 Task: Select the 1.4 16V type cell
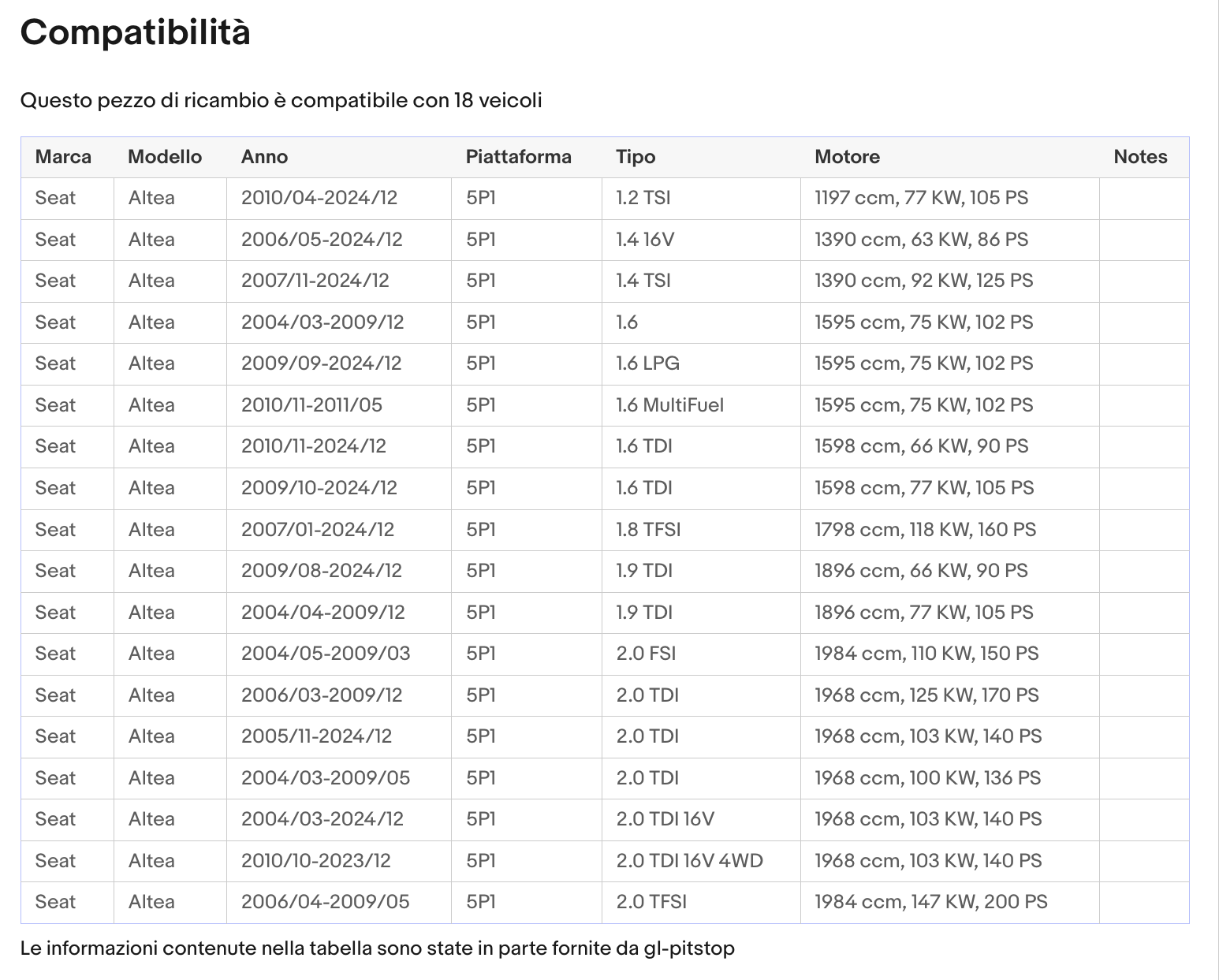645,240
